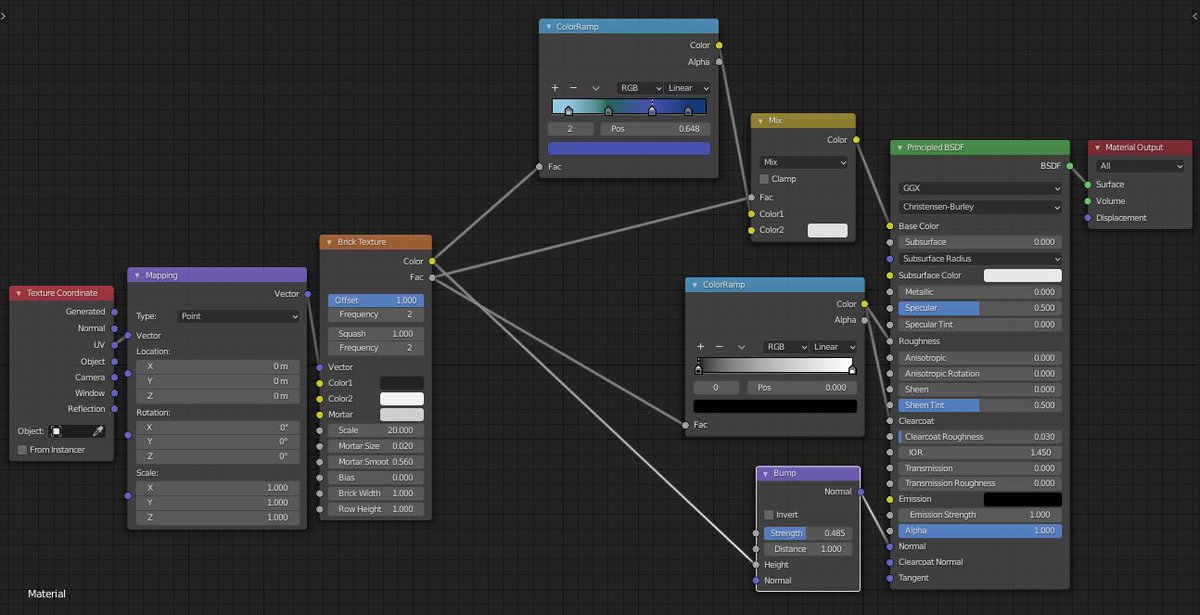Collapse the Bump node
Image resolution: width=1200 pixels, height=615 pixels.
point(765,474)
